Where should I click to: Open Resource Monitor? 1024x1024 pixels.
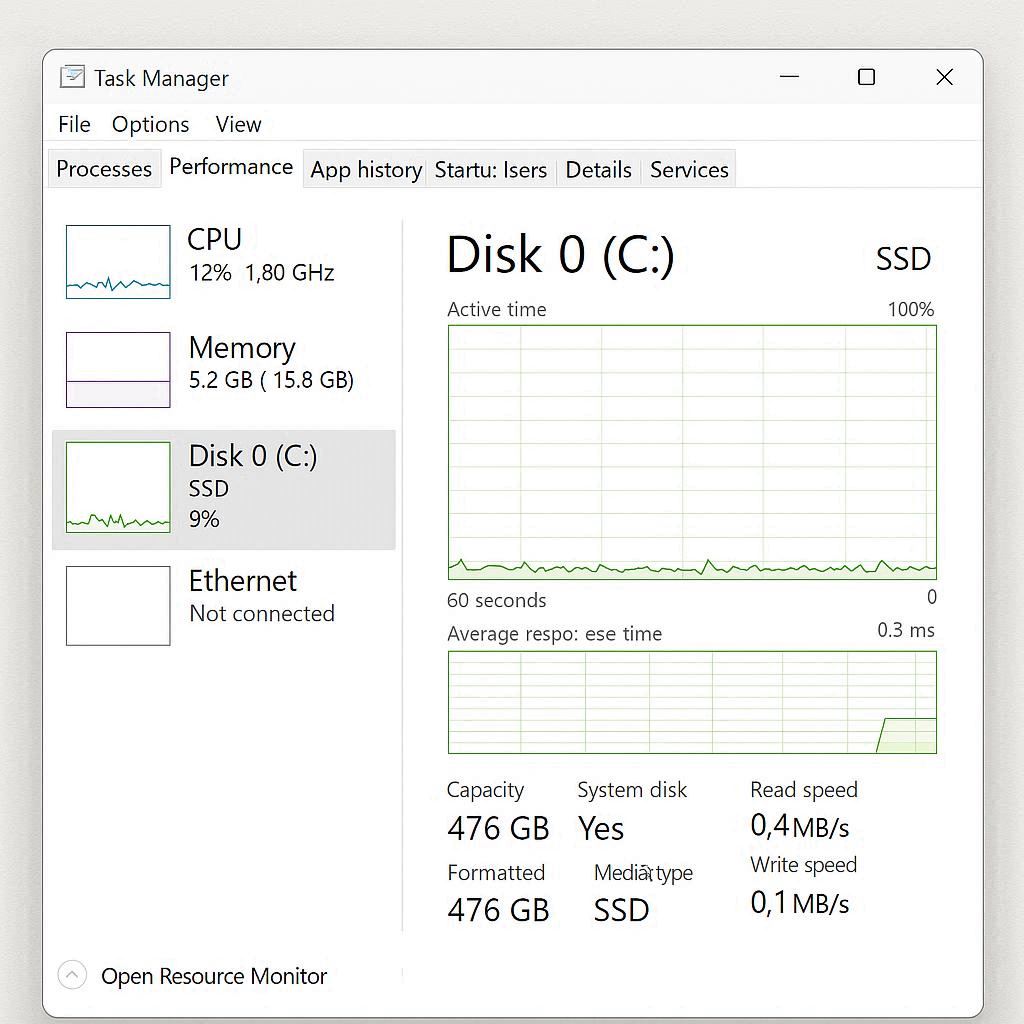[x=213, y=976]
